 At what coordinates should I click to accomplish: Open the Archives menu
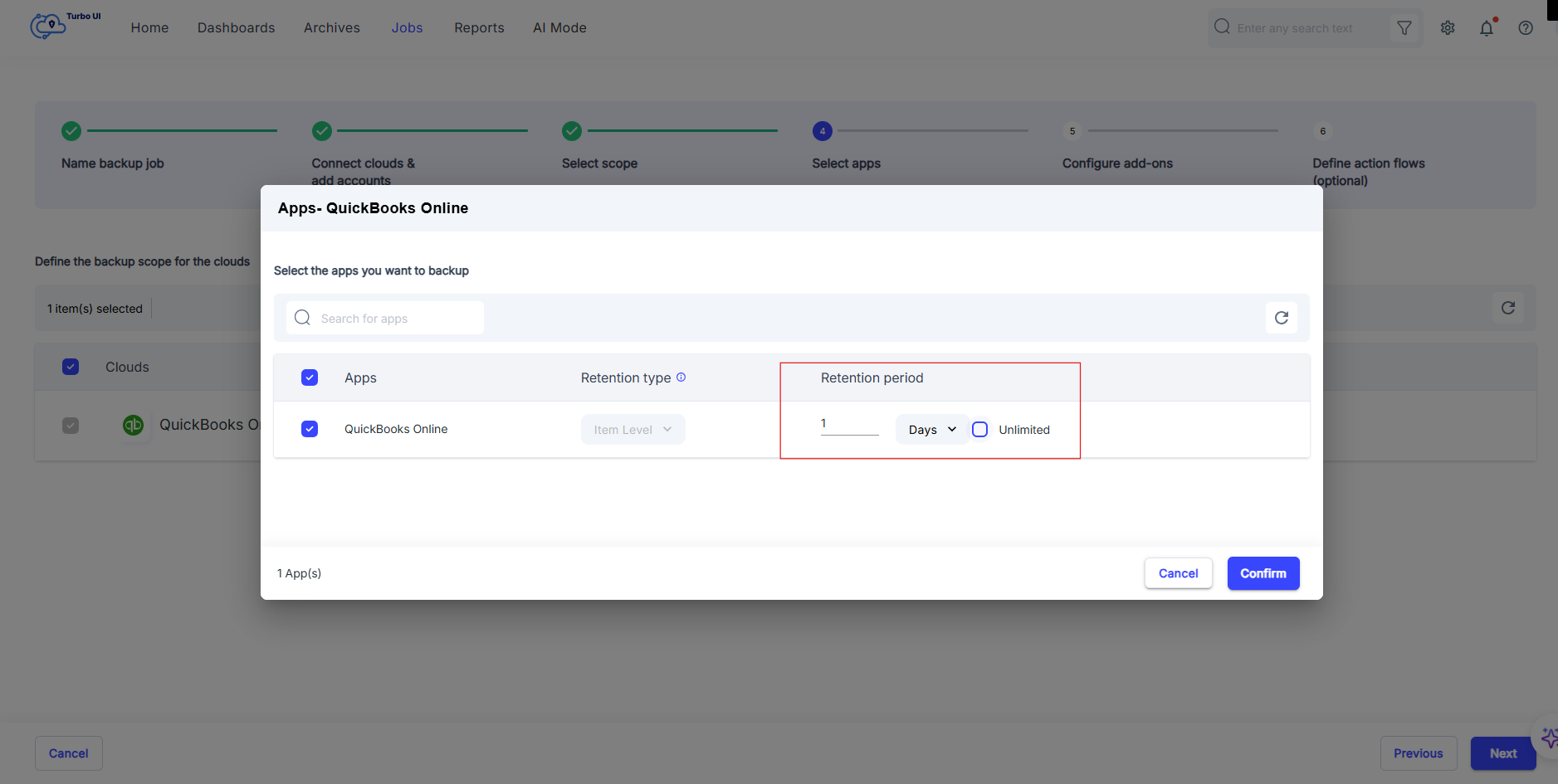tap(332, 28)
